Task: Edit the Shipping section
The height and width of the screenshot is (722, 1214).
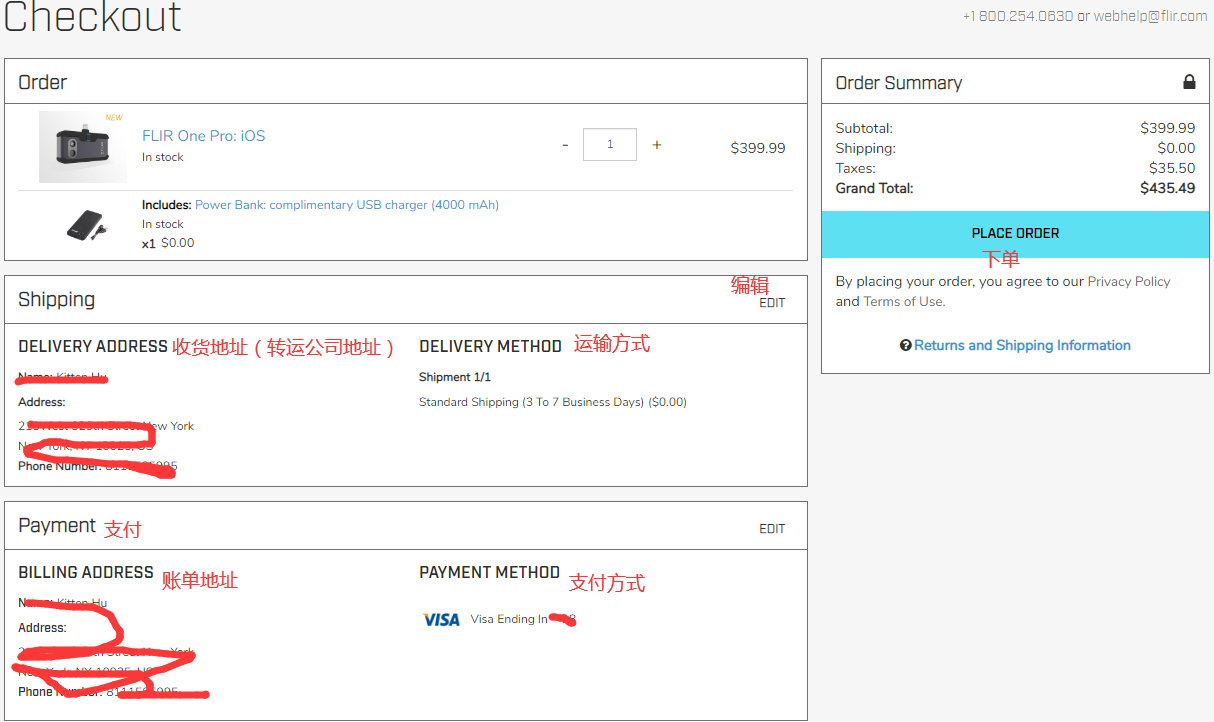Action: pyautogui.click(x=772, y=303)
